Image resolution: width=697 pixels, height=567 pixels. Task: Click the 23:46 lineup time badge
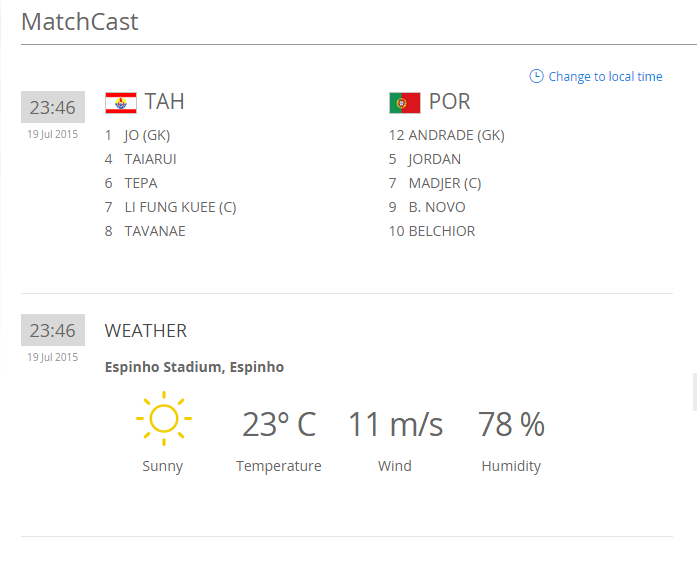[x=52, y=107]
